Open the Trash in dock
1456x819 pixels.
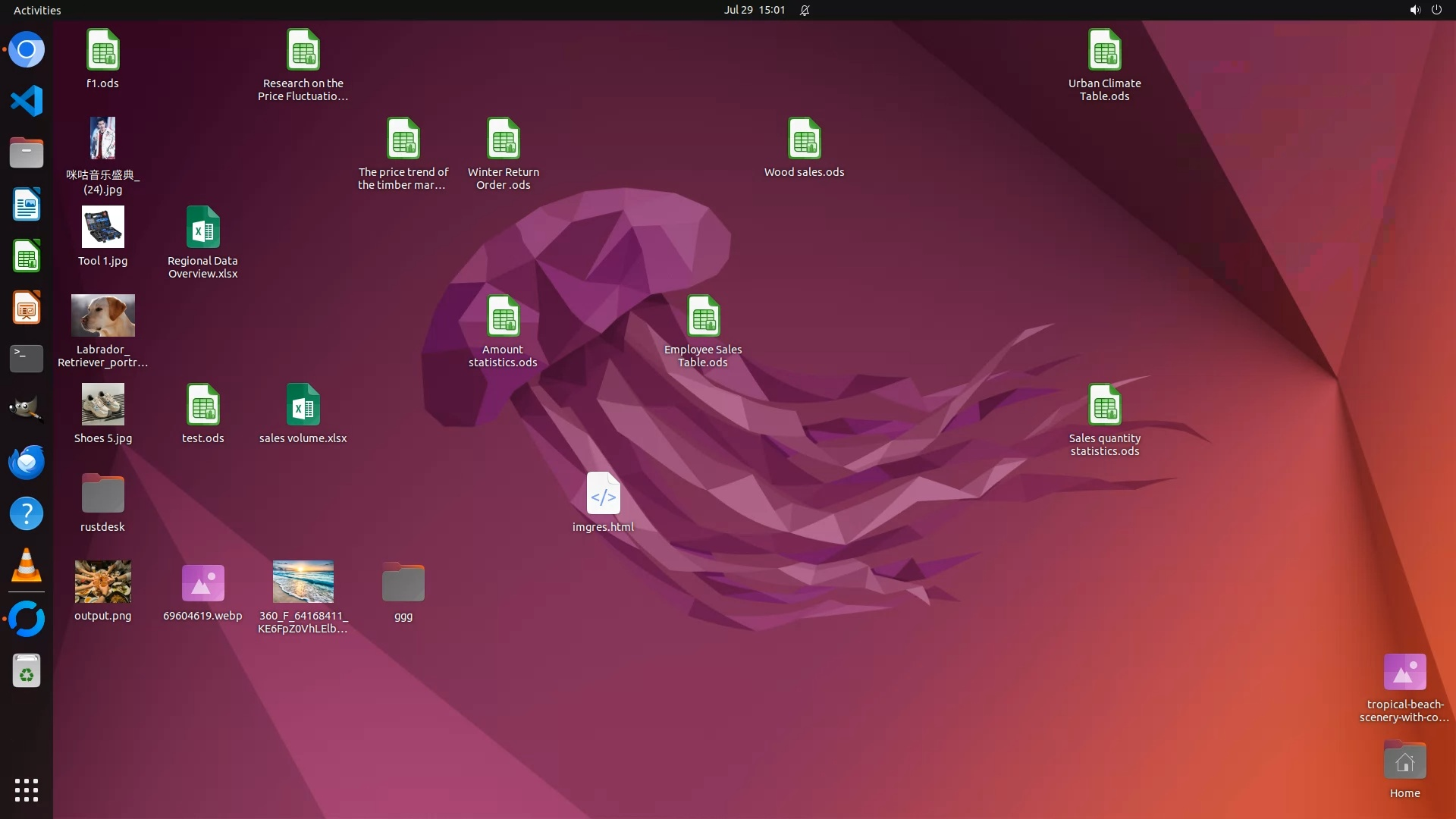coord(27,671)
